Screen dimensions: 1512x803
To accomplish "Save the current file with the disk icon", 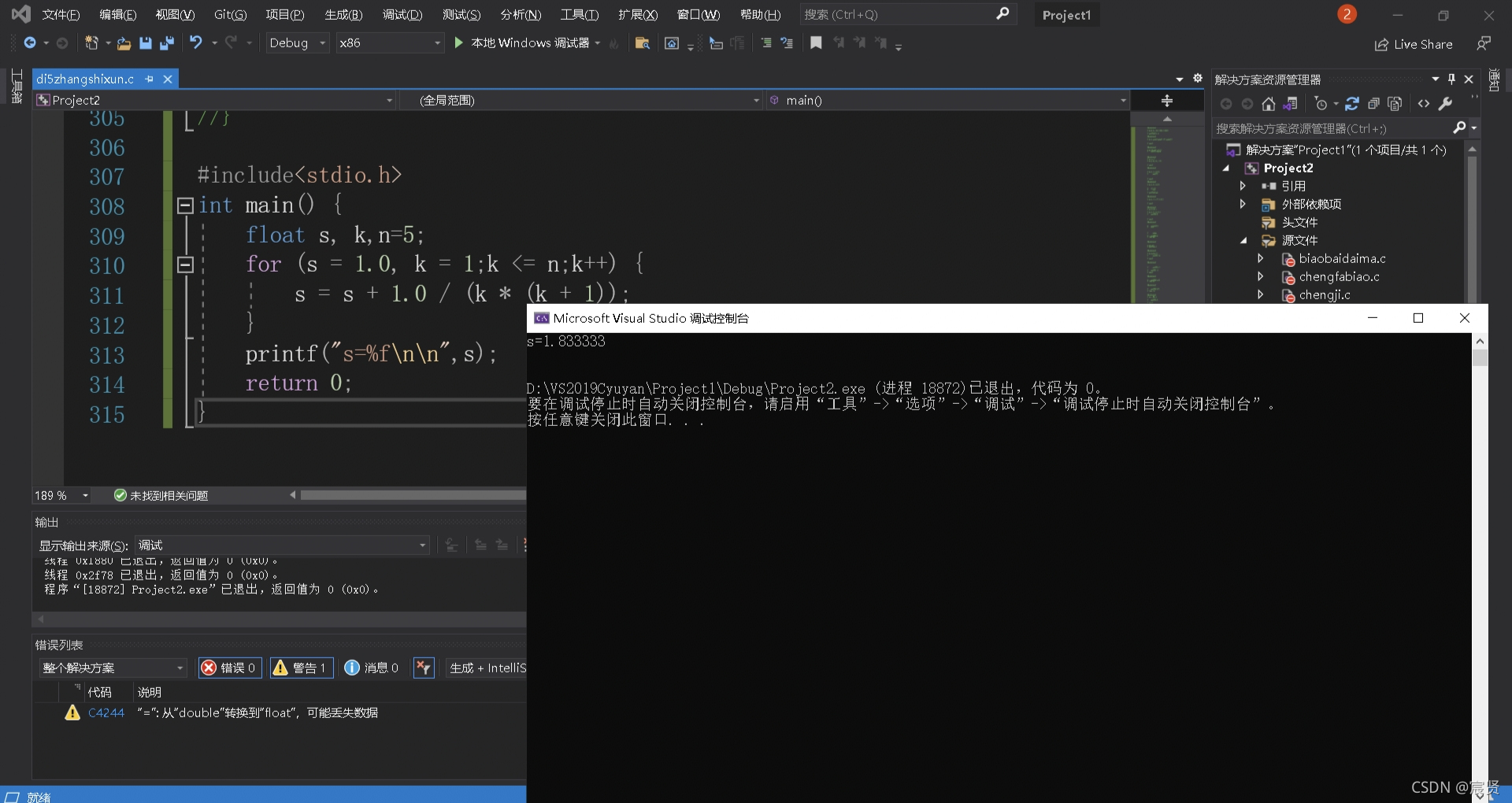I will 145,43.
